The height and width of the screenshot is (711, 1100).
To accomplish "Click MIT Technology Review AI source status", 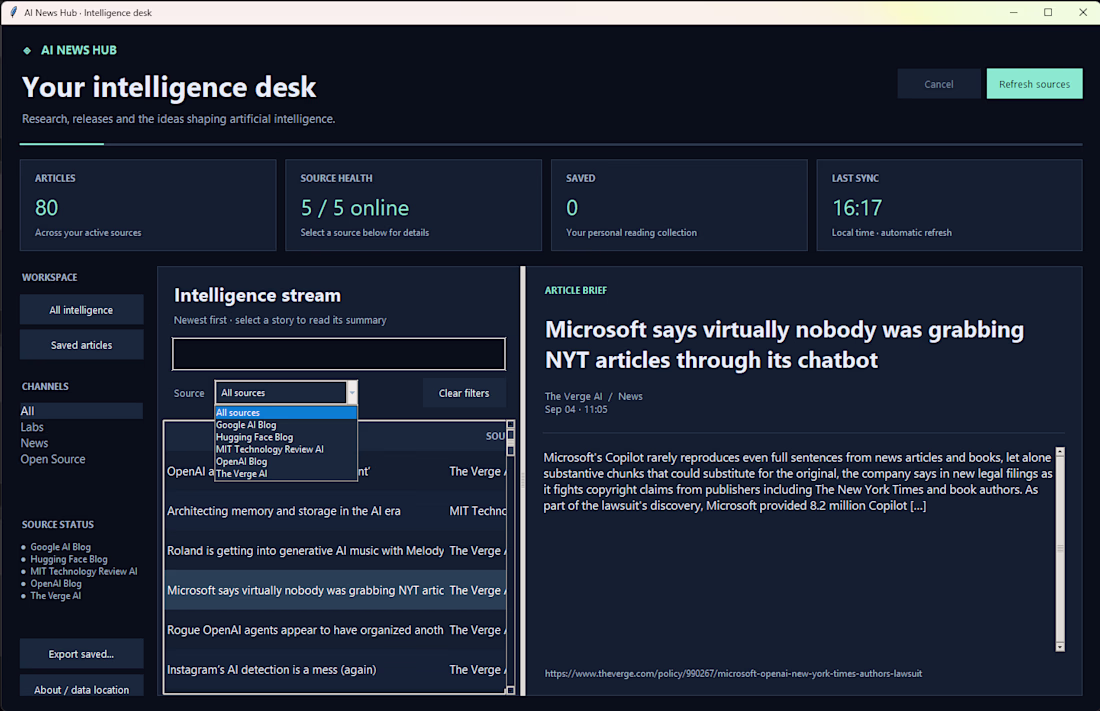I will [x=83, y=571].
